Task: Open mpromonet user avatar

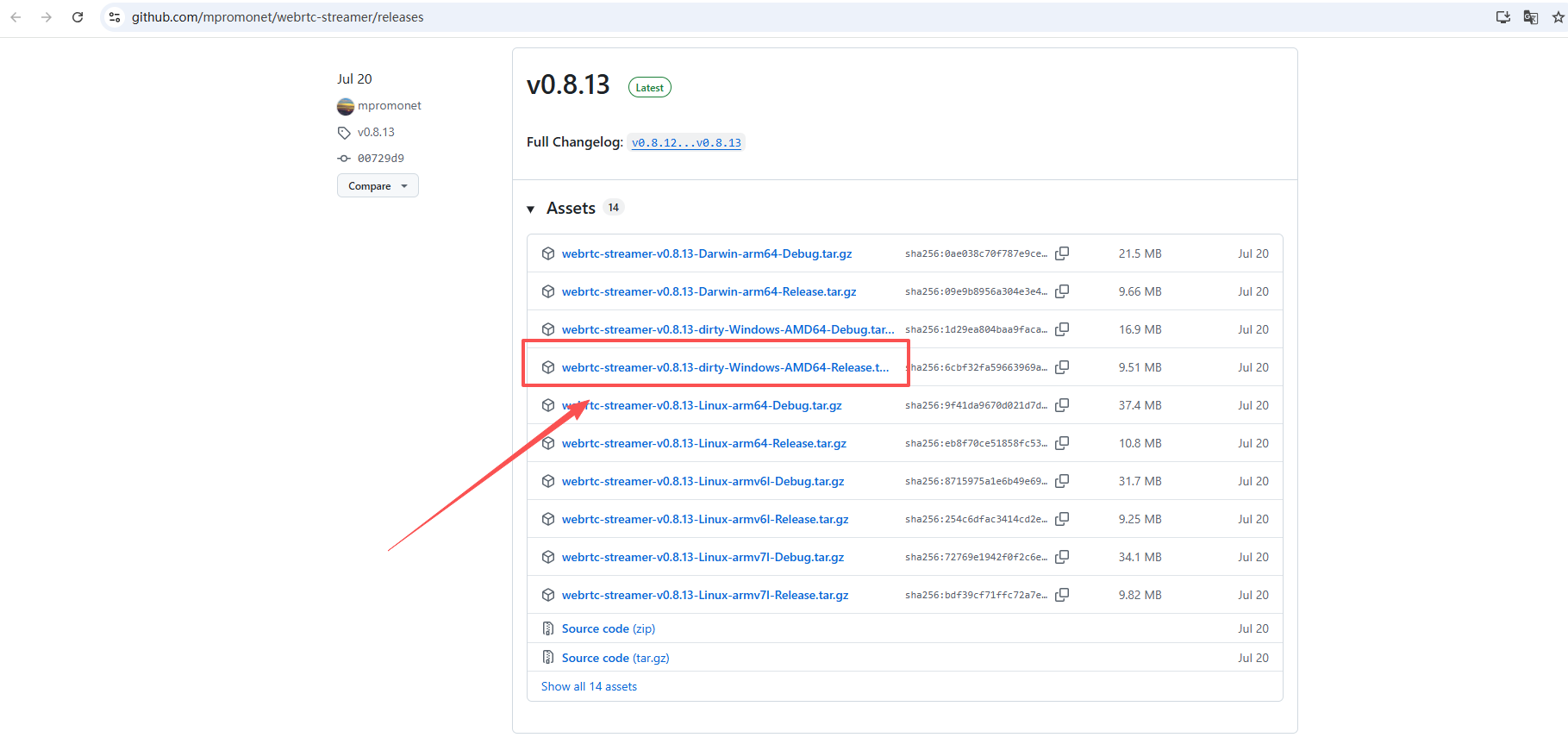Action: (346, 106)
